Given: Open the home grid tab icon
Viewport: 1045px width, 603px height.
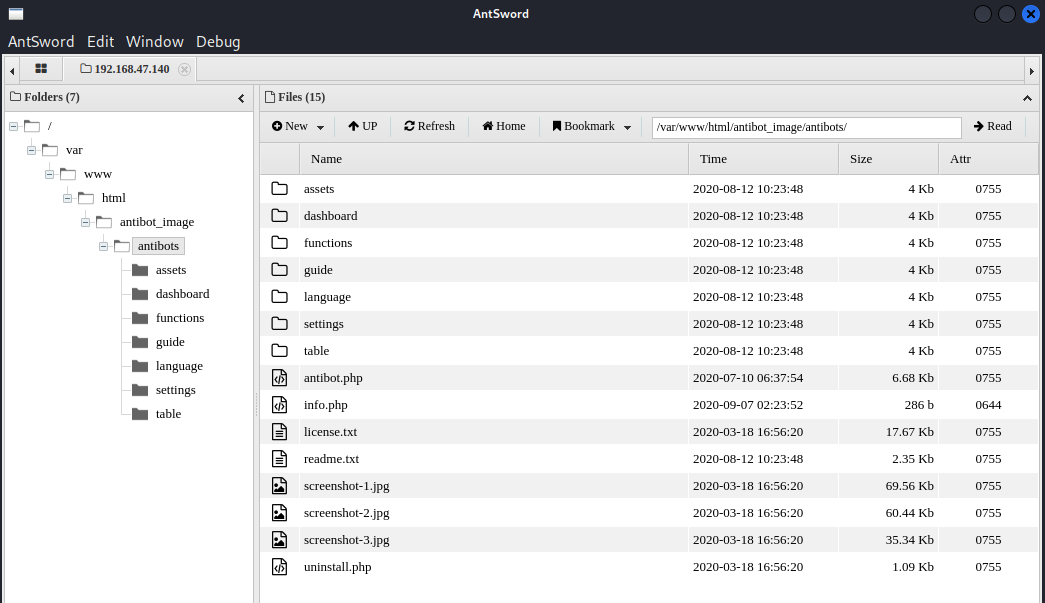Looking at the screenshot, I should pos(41,69).
